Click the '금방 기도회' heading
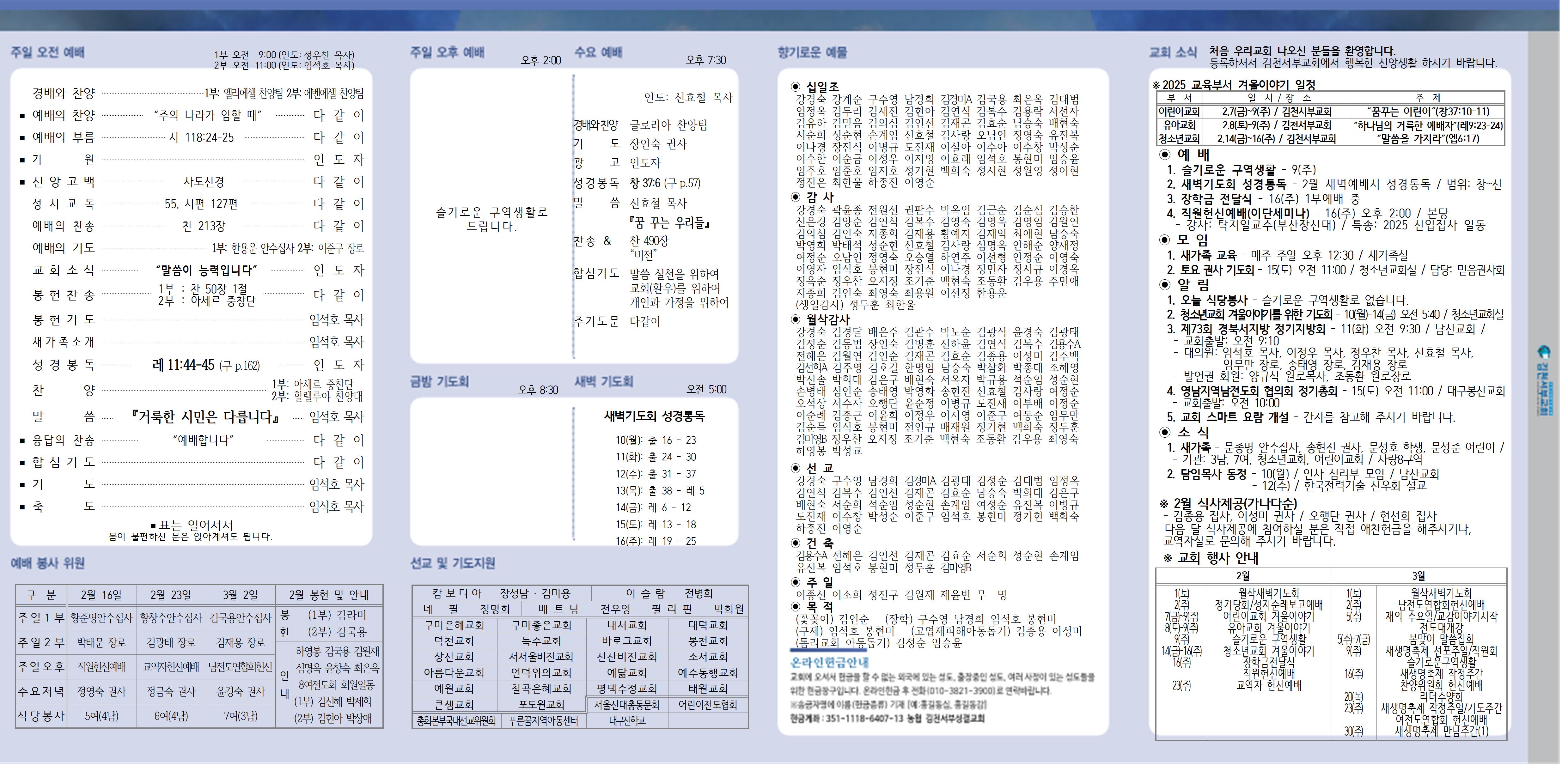Screen dimensions: 1568x765 tap(439, 382)
